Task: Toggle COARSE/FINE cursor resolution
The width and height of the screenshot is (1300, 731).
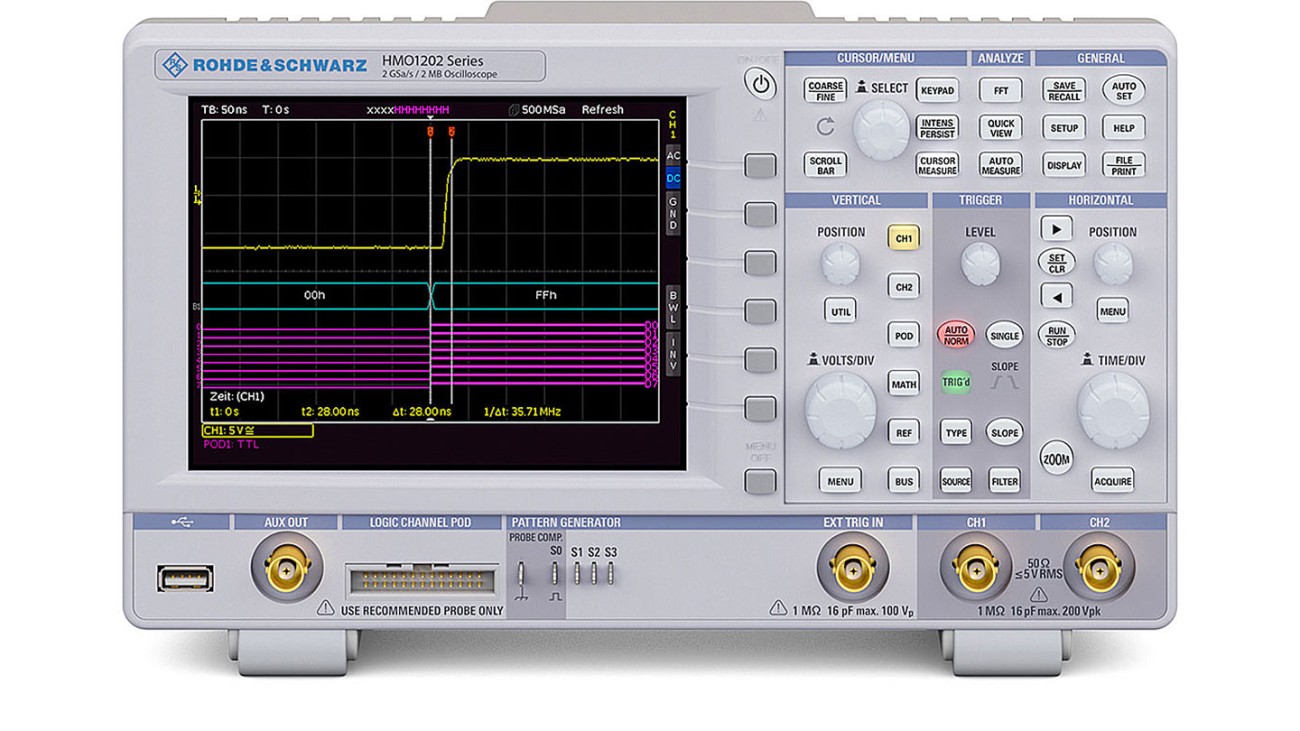Action: pyautogui.click(x=824, y=90)
